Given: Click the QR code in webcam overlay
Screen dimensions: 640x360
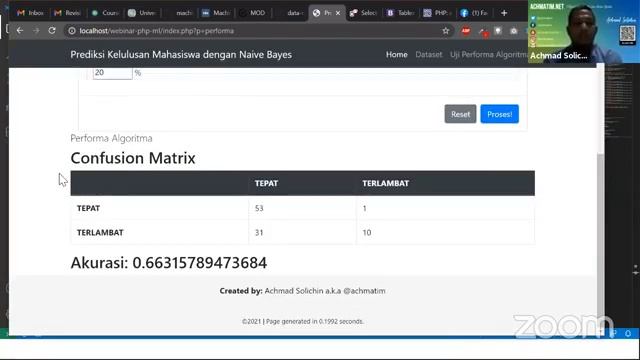Looking at the screenshot, I should click(627, 35).
